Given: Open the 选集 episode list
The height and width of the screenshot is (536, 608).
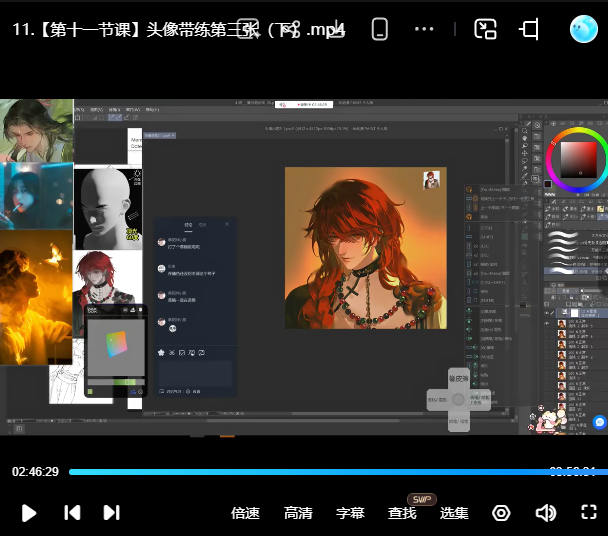Looking at the screenshot, I should pyautogui.click(x=454, y=513).
